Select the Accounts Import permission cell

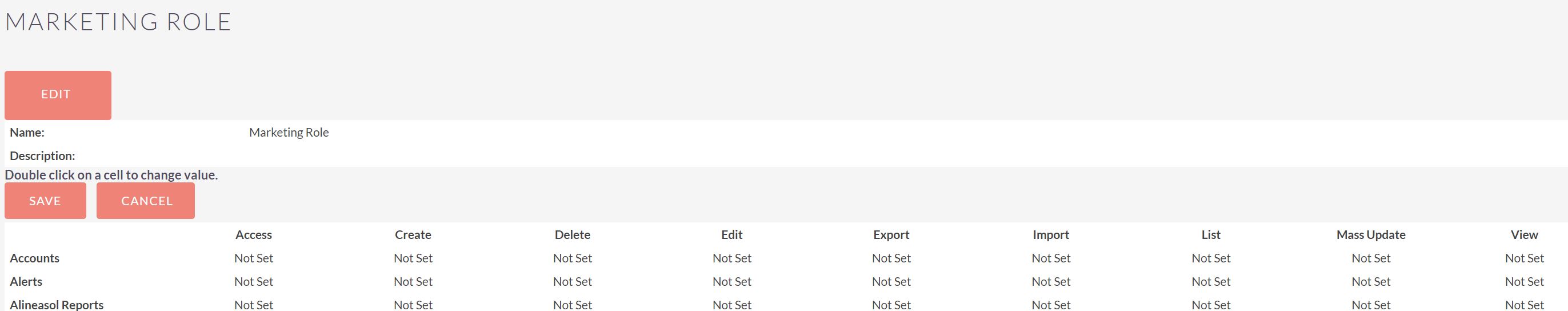pyautogui.click(x=1051, y=258)
